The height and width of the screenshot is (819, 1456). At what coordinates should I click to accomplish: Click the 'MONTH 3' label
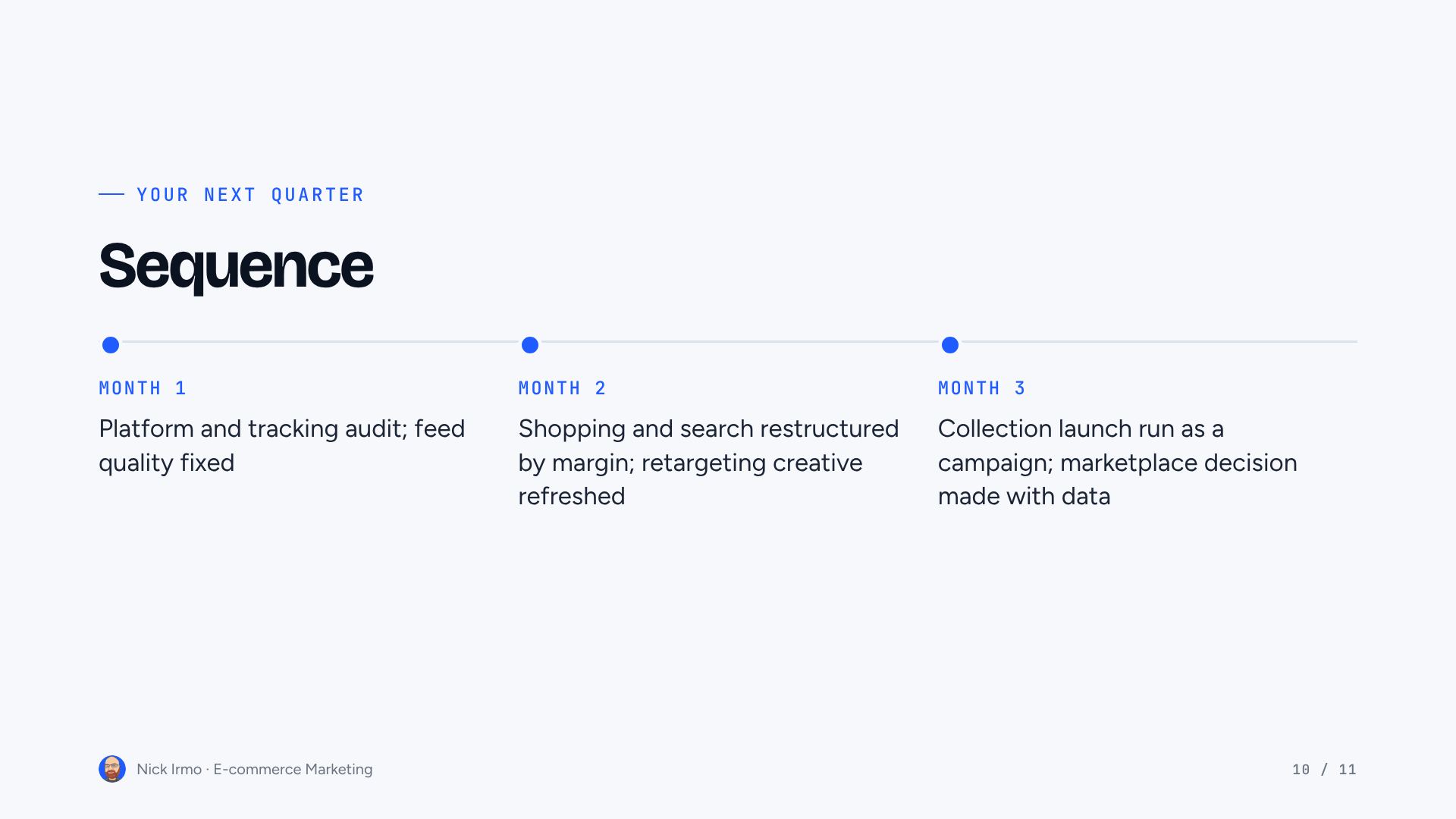click(982, 388)
